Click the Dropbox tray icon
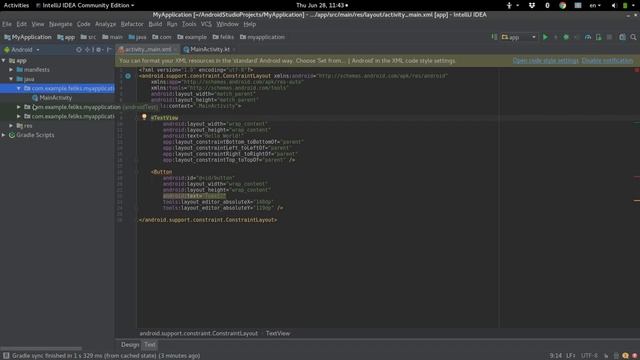640x360 pixels. [531, 5]
